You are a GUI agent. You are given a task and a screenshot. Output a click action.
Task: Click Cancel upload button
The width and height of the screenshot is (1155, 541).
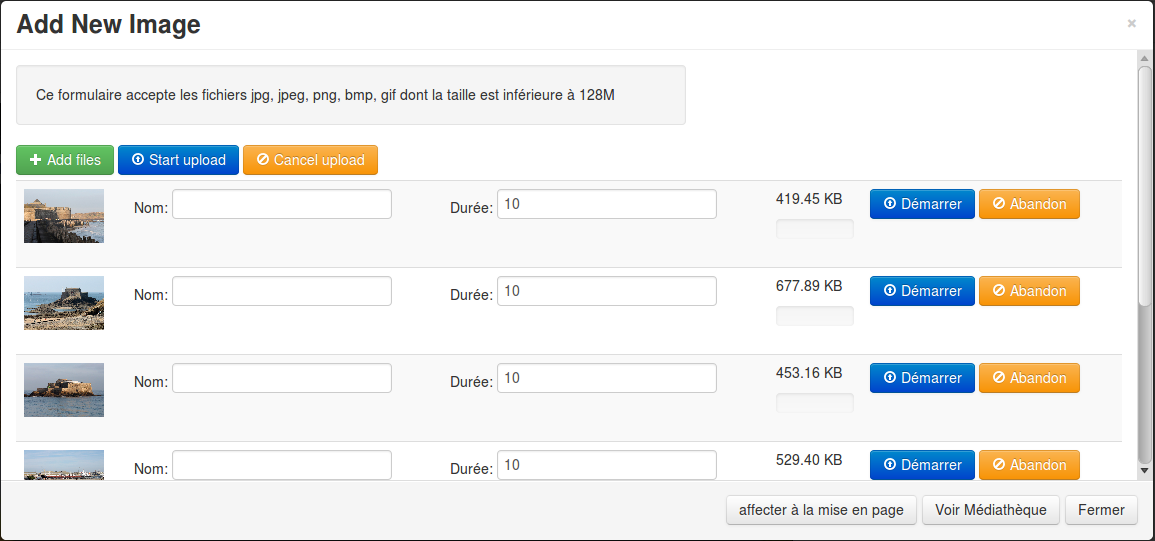310,160
